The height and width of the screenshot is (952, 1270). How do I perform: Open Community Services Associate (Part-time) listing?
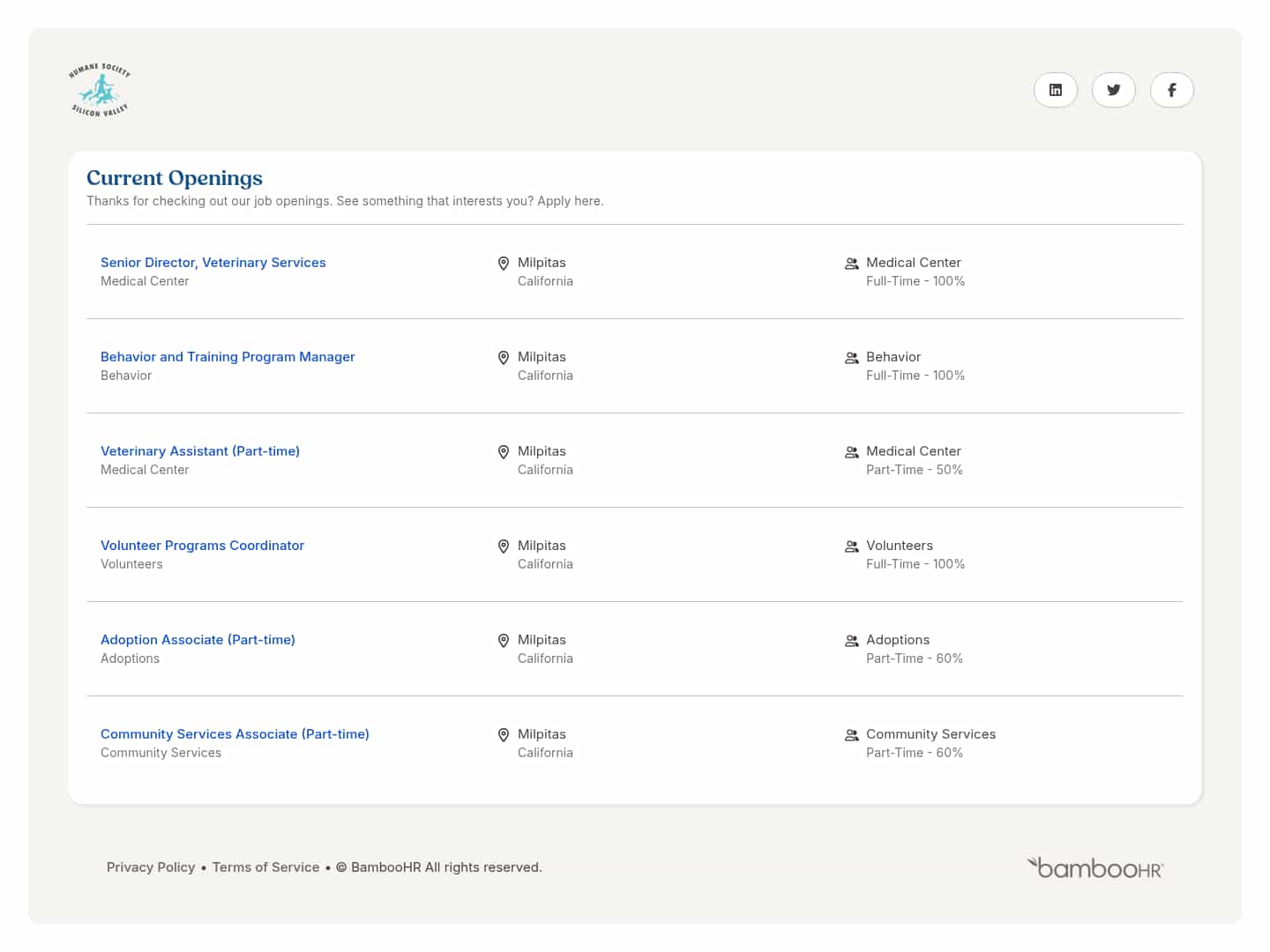click(x=235, y=734)
